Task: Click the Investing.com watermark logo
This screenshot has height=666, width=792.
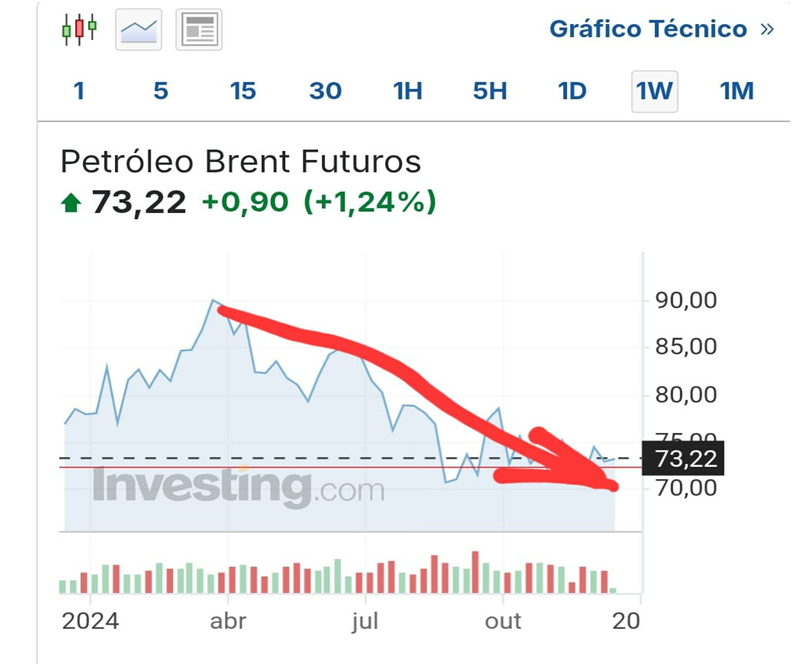Action: 238,487
